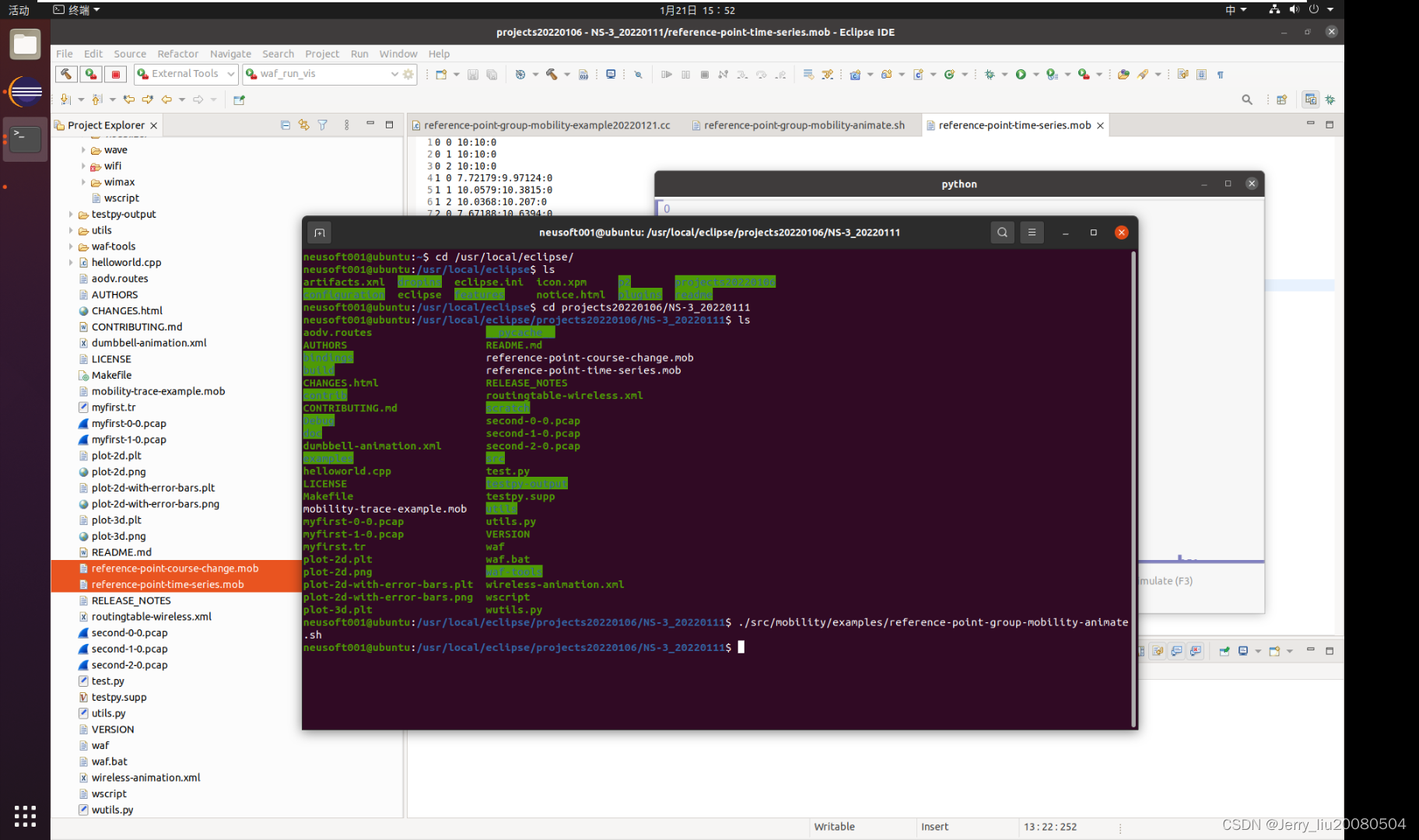
Task: Select plot-2d.png in Project Explorer
Action: pyautogui.click(x=118, y=471)
